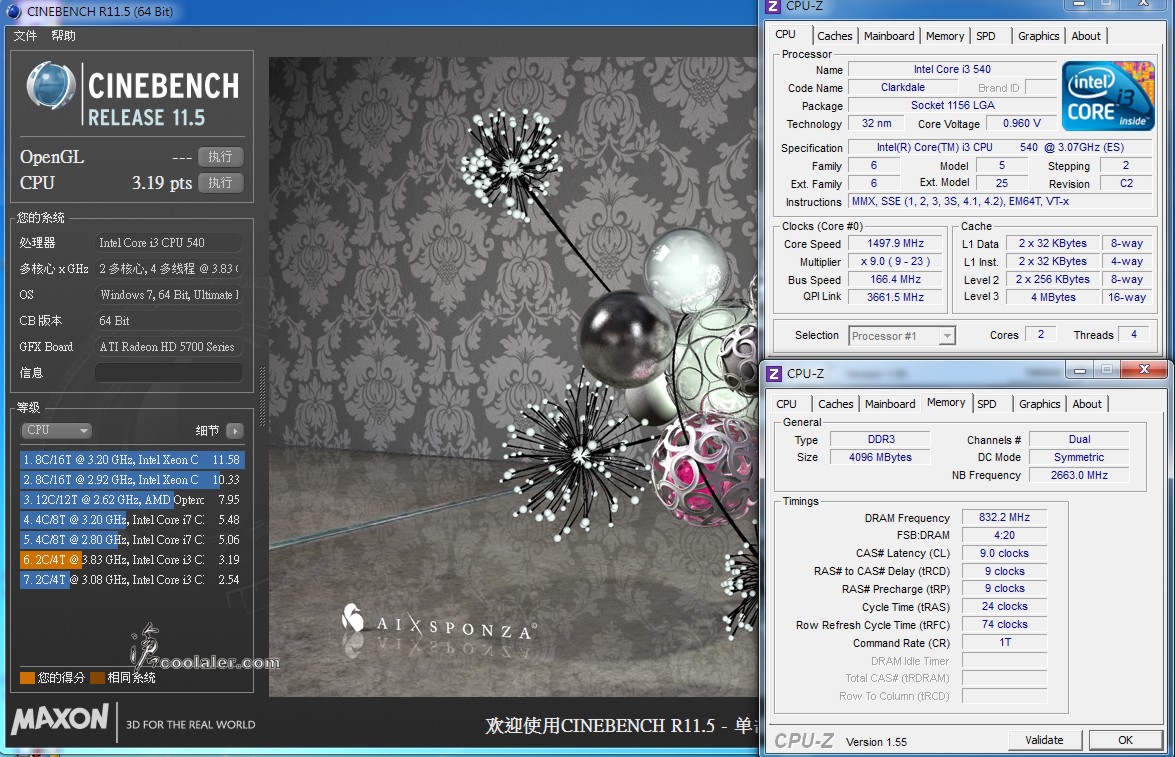Viewport: 1175px width, 757px height.
Task: Select ranking row 2 8C/16T 2.92 GHz Xeon
Action: pyautogui.click(x=132, y=480)
